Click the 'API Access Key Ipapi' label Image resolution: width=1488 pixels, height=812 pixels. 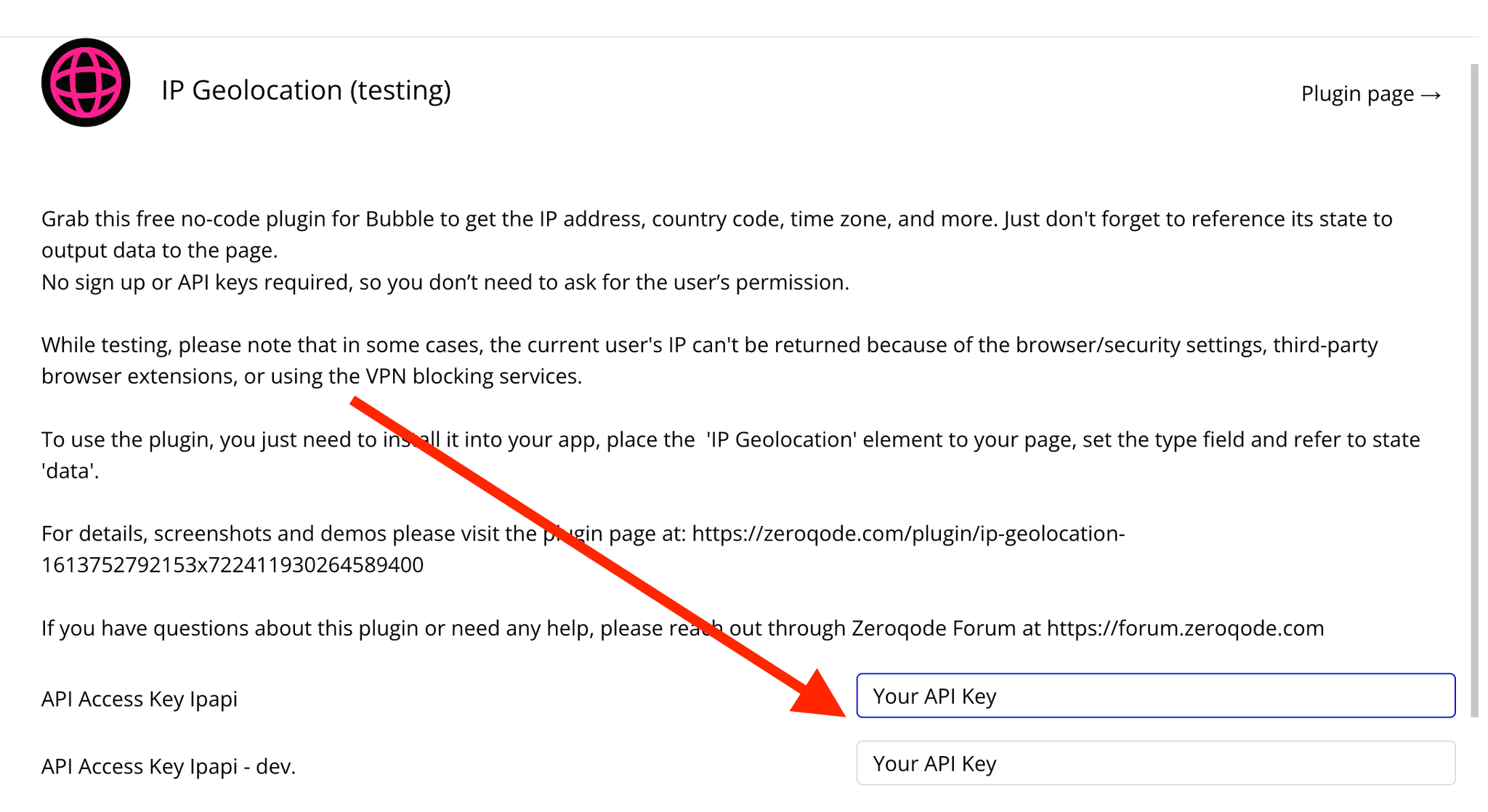pos(139,699)
